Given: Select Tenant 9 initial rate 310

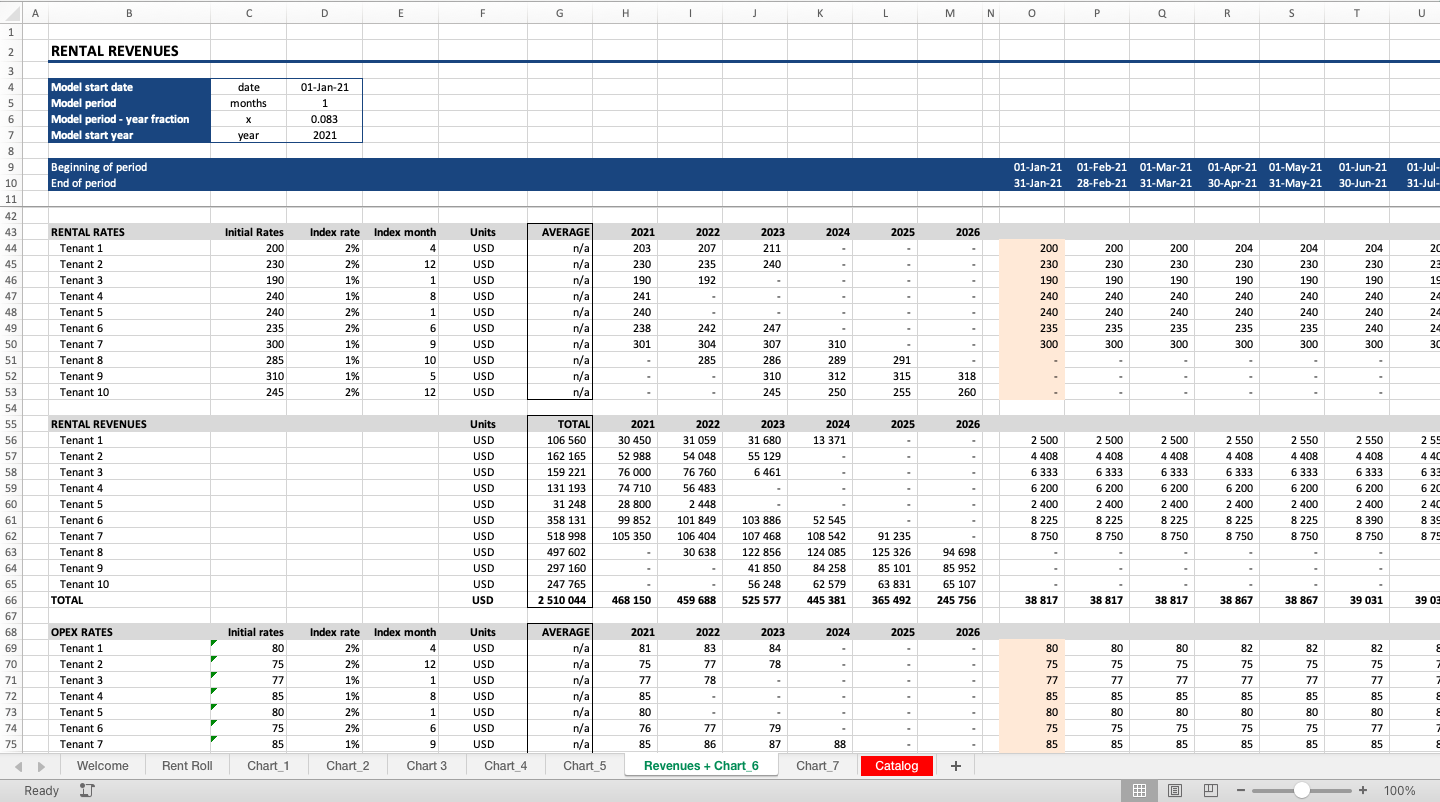Looking at the screenshot, I should (x=249, y=376).
